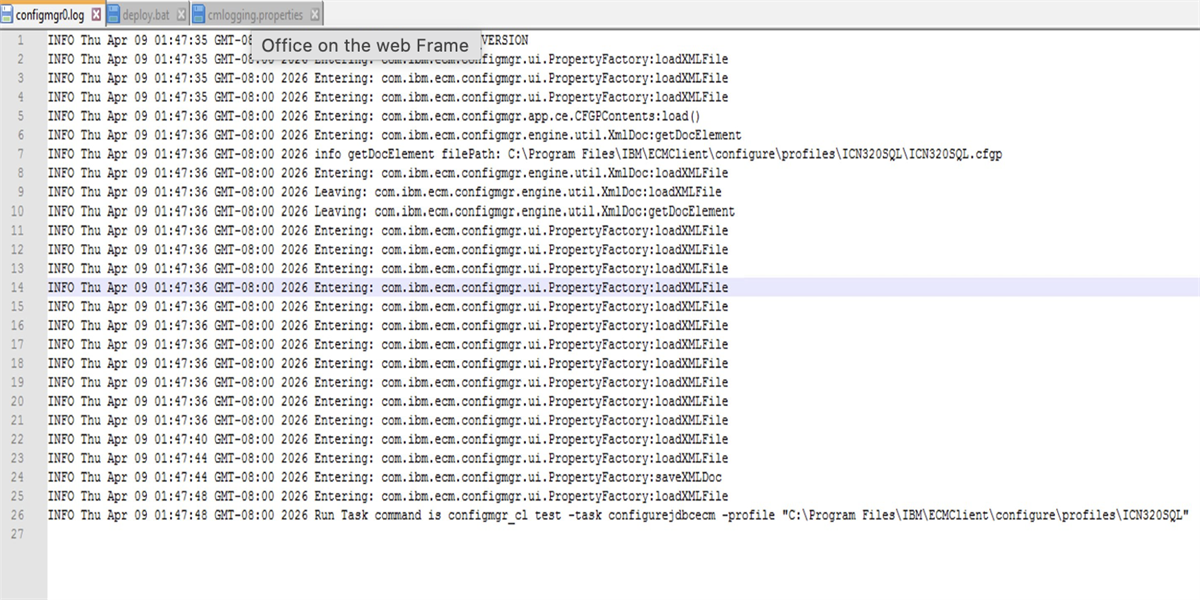Click line number 7 in the gutter

[x=20, y=154]
